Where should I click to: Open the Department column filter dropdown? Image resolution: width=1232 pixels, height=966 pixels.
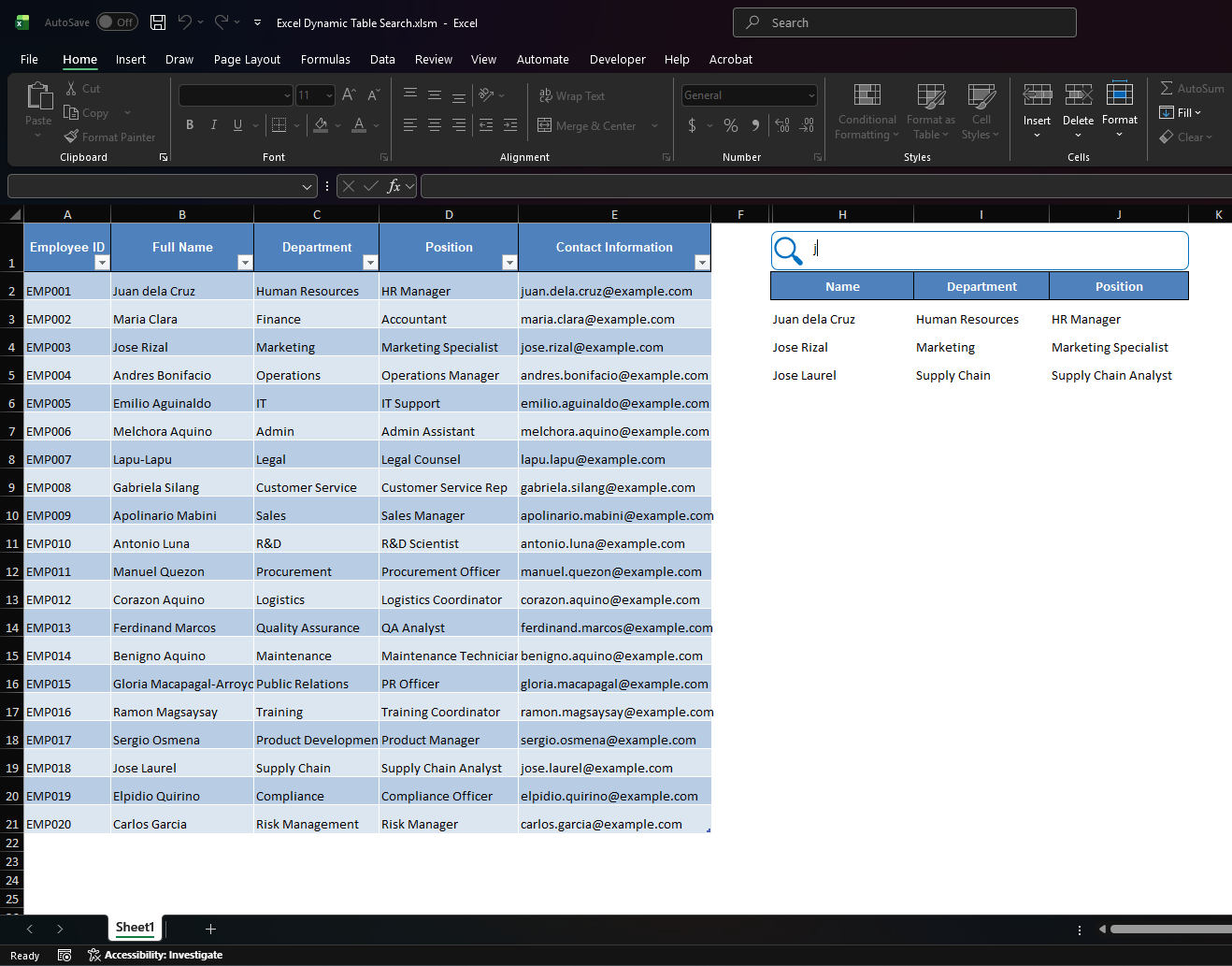tap(370, 262)
